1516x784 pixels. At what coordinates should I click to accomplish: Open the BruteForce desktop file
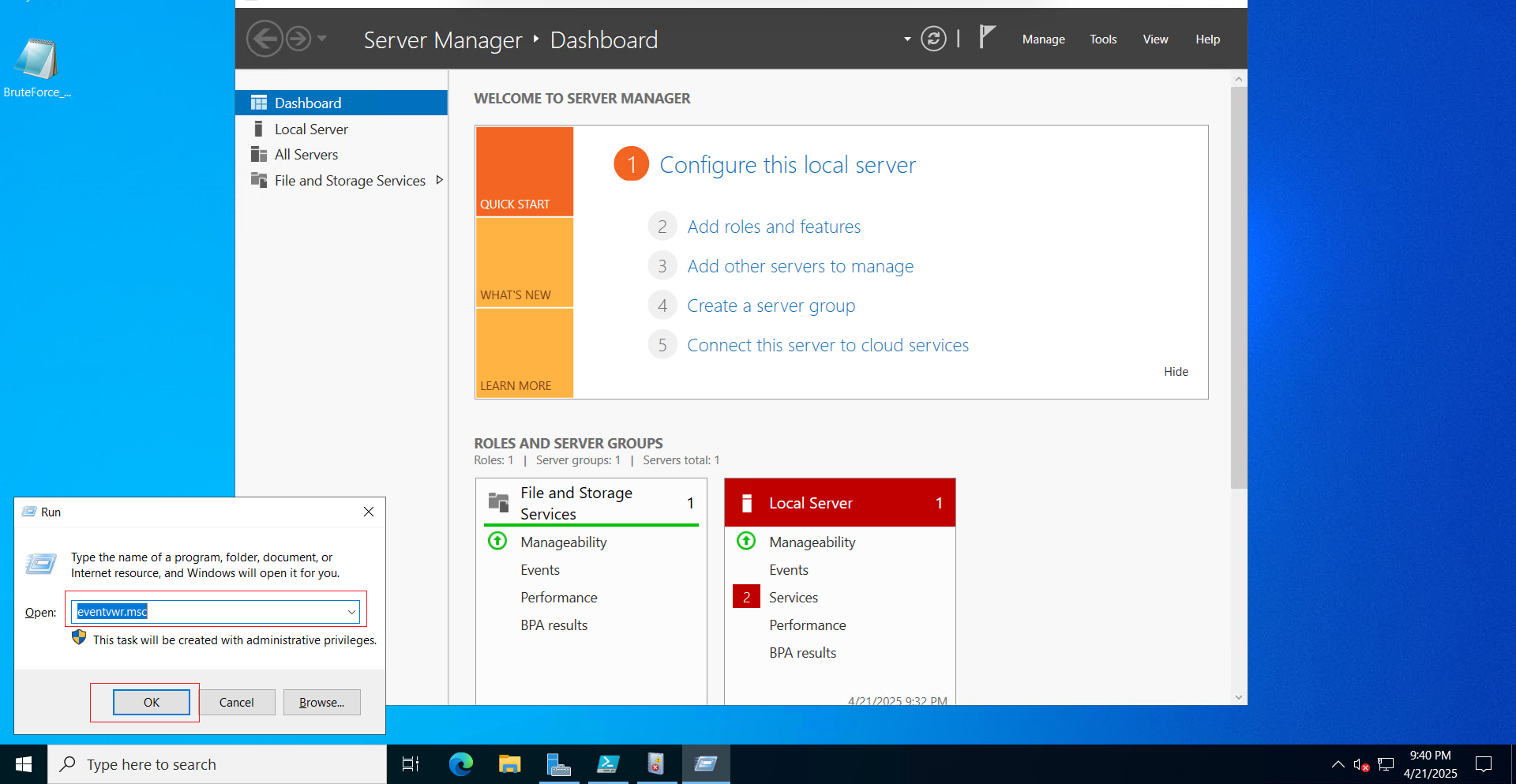point(37,68)
